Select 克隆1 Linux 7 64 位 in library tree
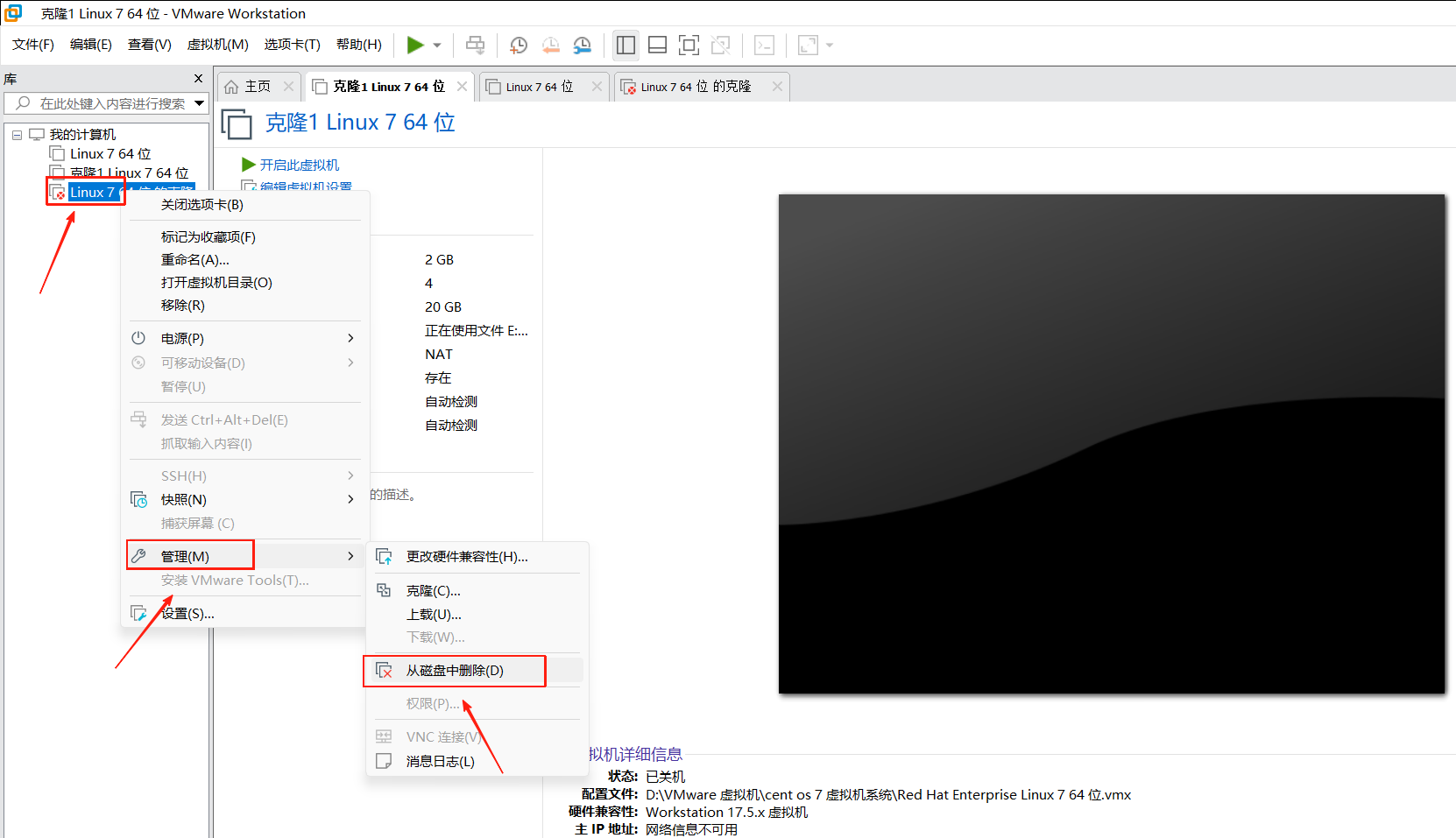The height and width of the screenshot is (838, 1456). coord(130,173)
